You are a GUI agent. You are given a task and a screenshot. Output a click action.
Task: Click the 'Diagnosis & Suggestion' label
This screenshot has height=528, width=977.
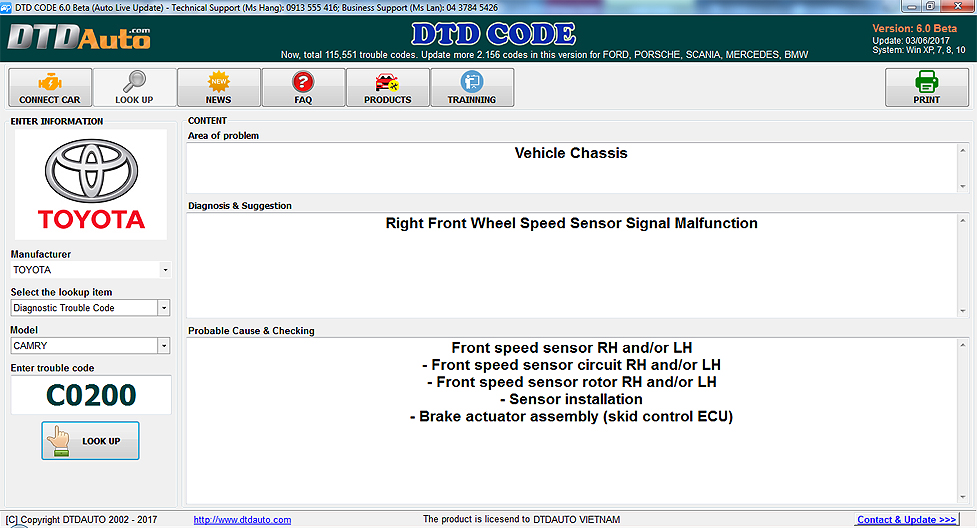240,206
